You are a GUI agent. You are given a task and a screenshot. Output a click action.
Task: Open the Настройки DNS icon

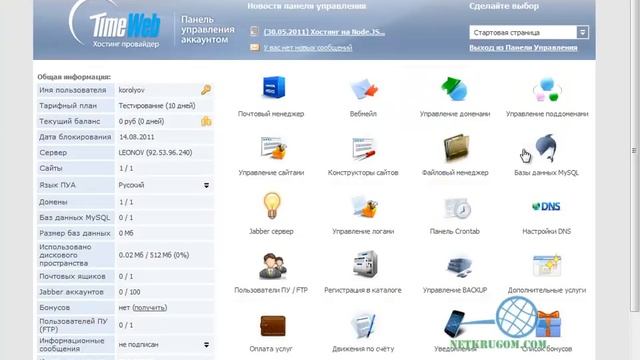[546, 207]
